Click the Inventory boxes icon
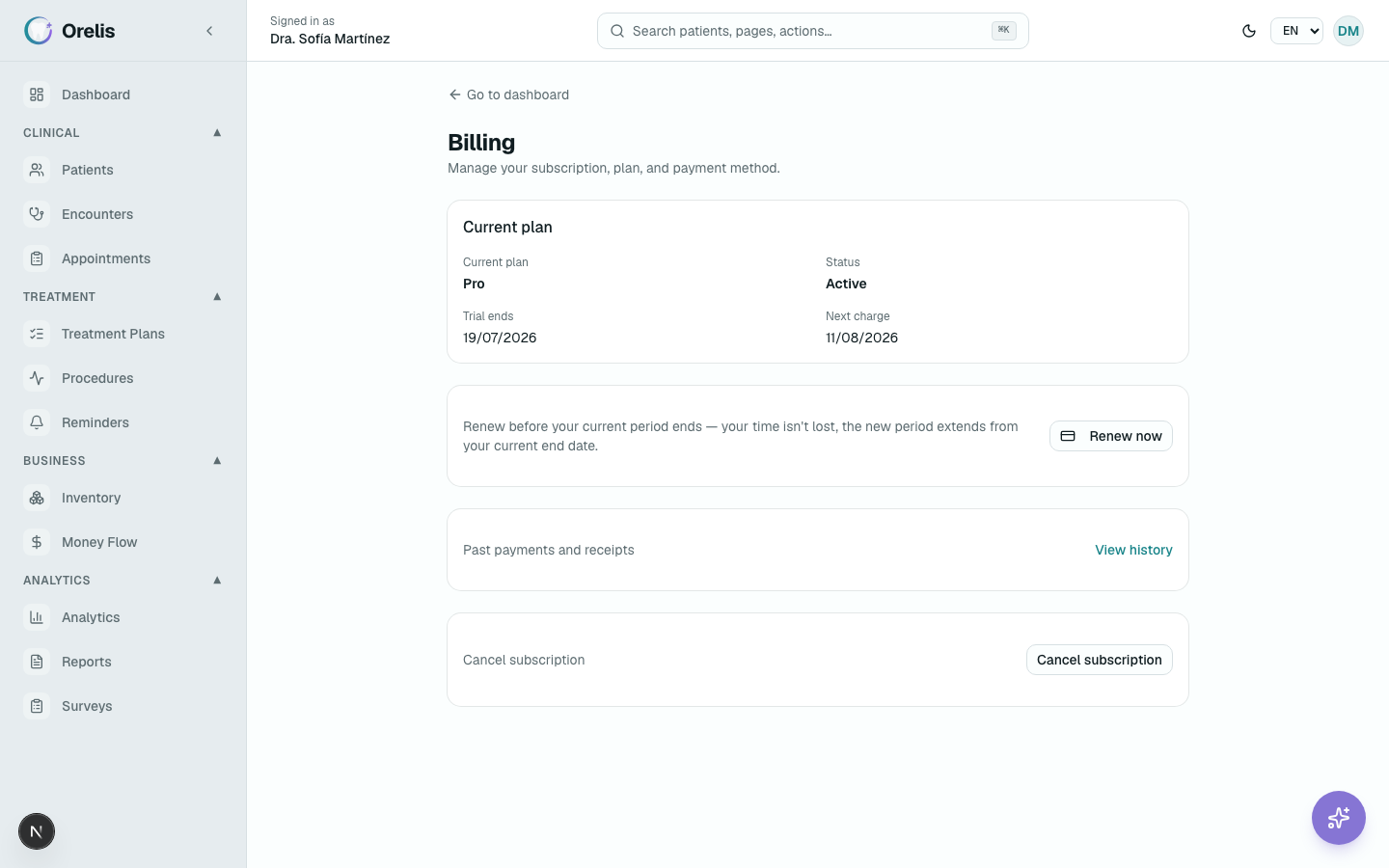This screenshot has width=1389, height=868. [x=37, y=498]
